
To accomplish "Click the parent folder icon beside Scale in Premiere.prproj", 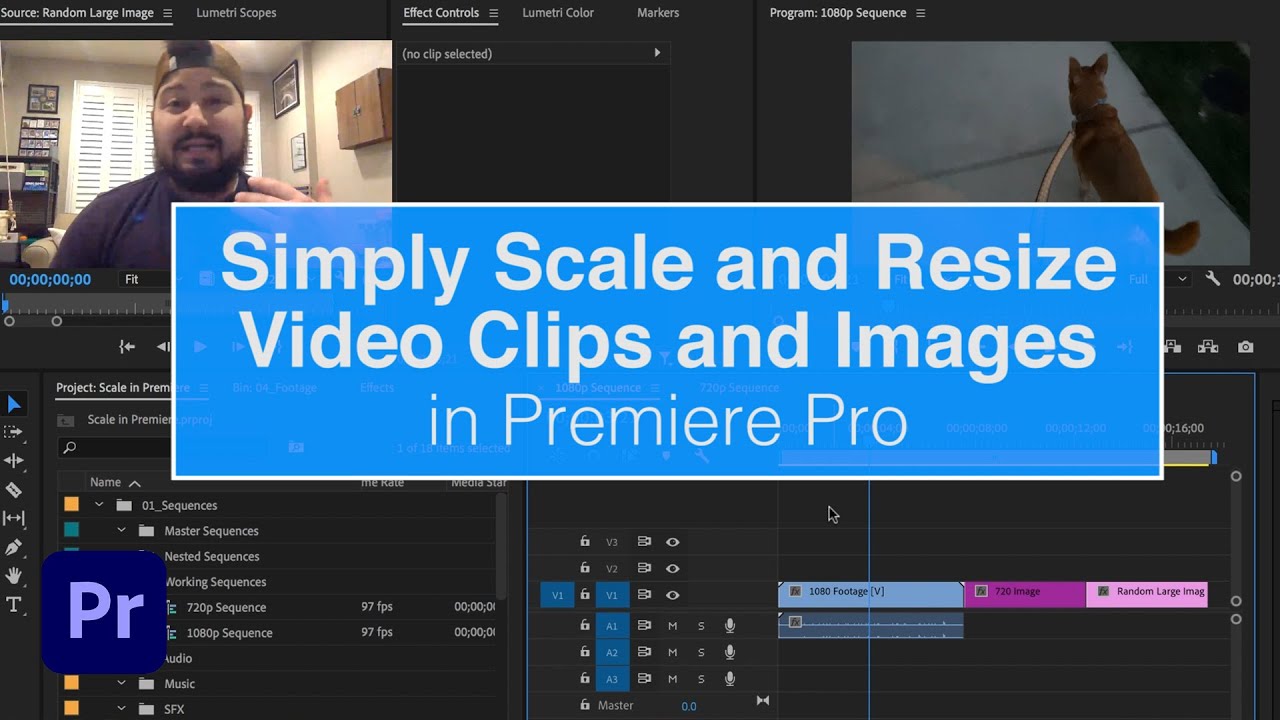I will (x=65, y=420).
